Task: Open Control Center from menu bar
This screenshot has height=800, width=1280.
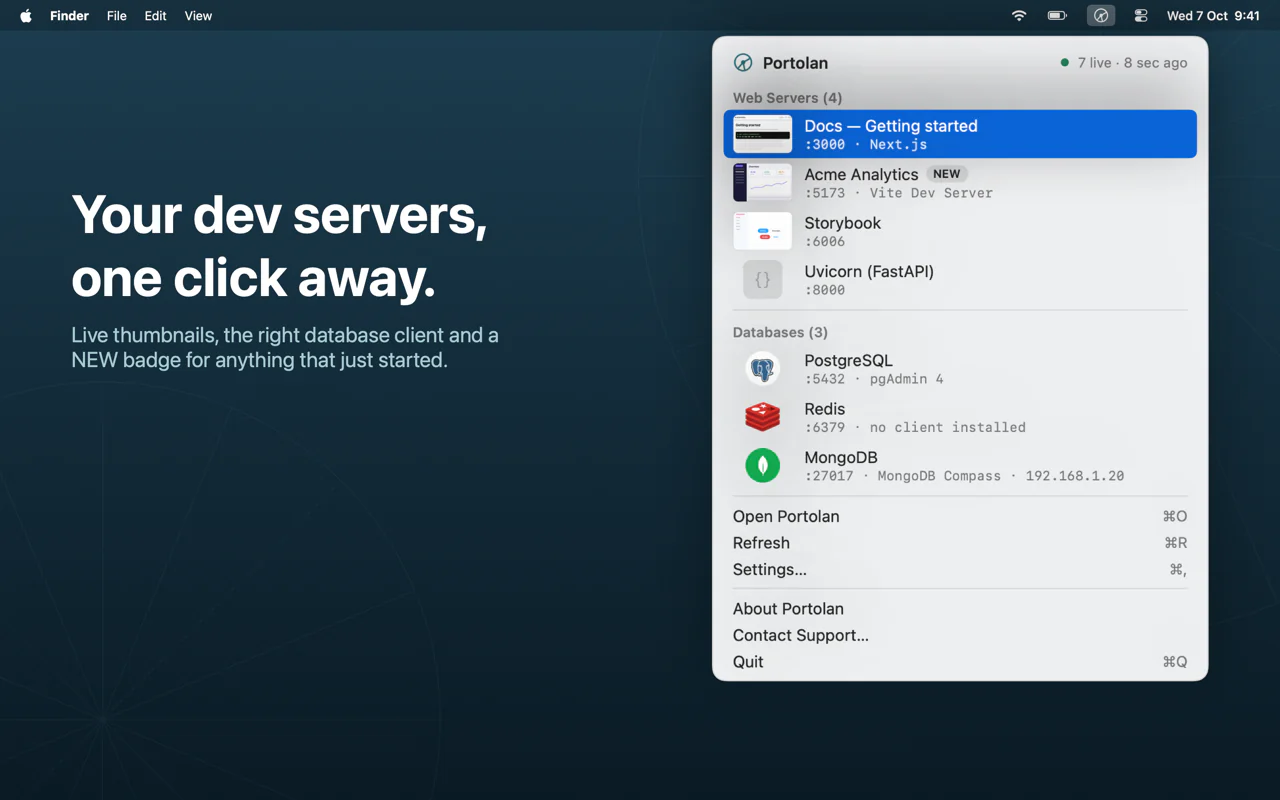Action: pos(1141,16)
